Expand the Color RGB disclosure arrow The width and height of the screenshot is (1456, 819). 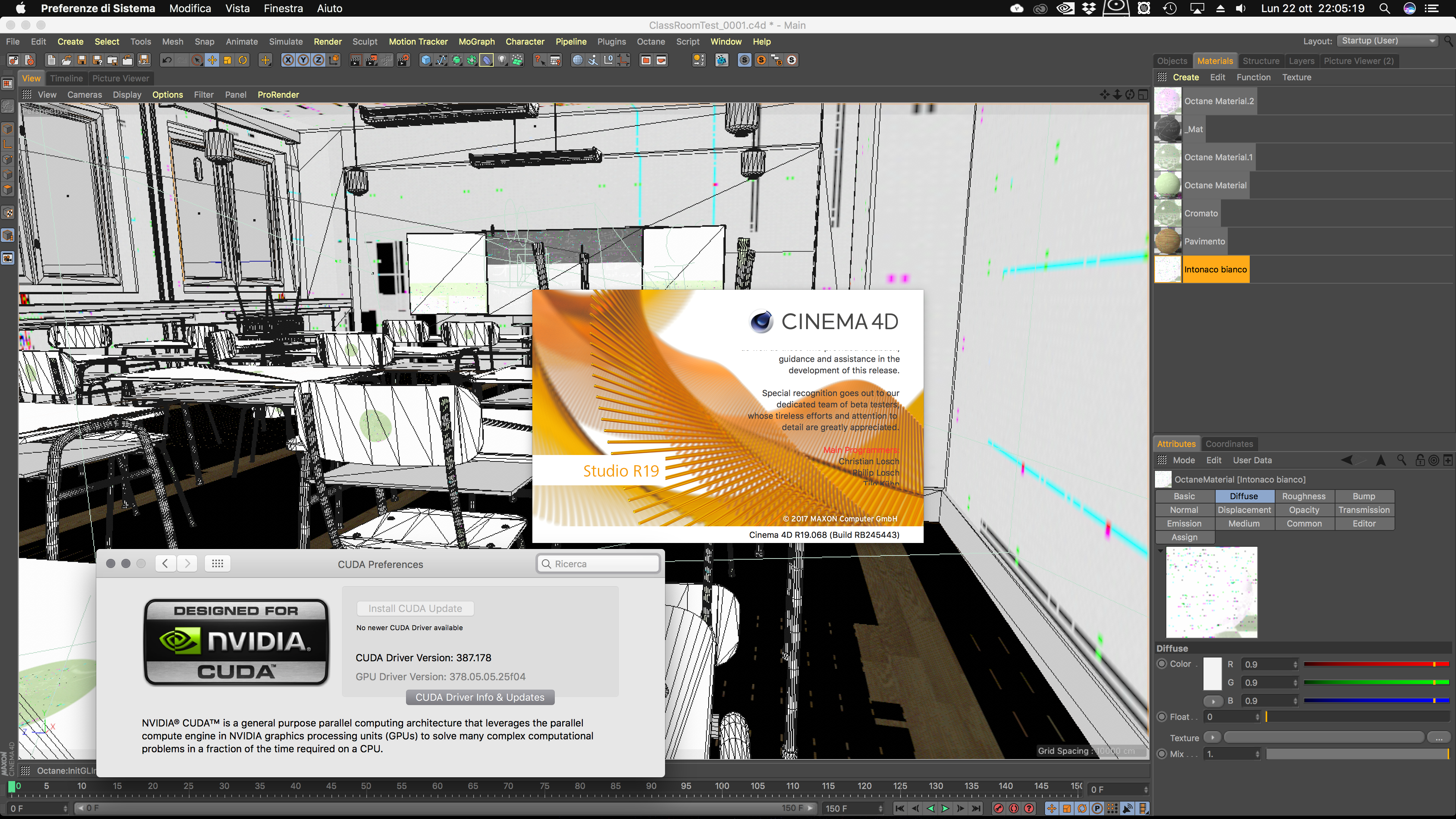pyautogui.click(x=1213, y=701)
